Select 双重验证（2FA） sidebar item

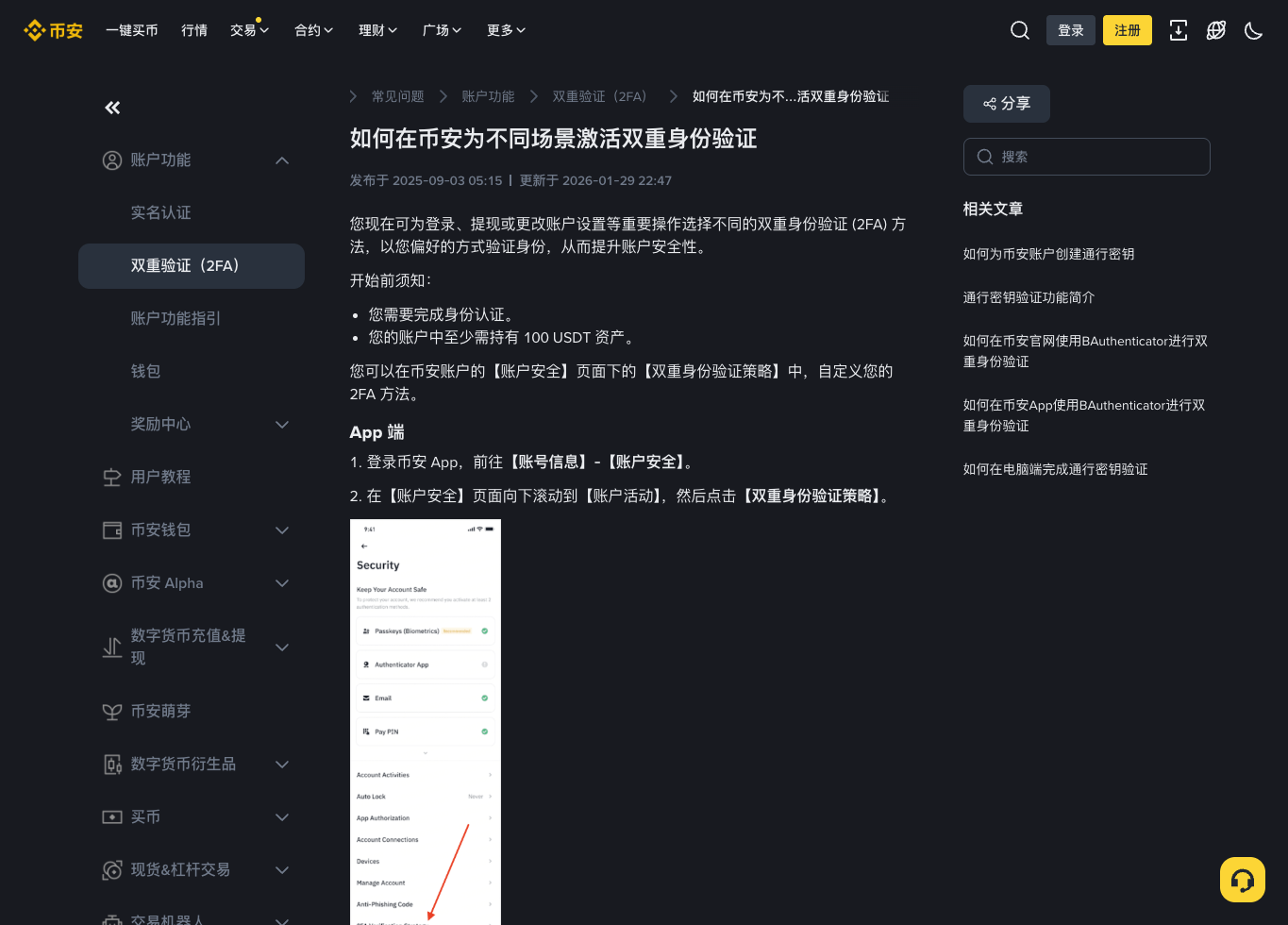coord(192,266)
